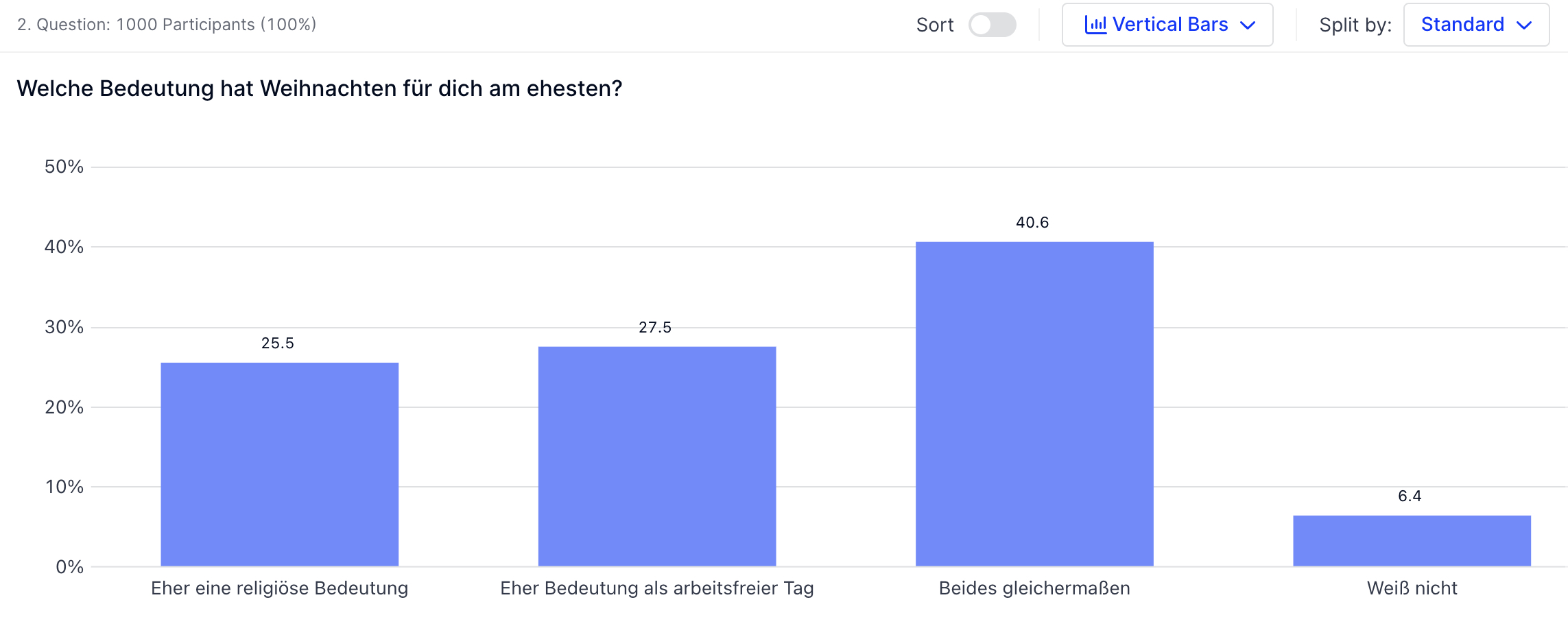The image size is (1568, 639).
Task: Expand the Vertical Bars chevron arrow
Action: coord(1248,25)
